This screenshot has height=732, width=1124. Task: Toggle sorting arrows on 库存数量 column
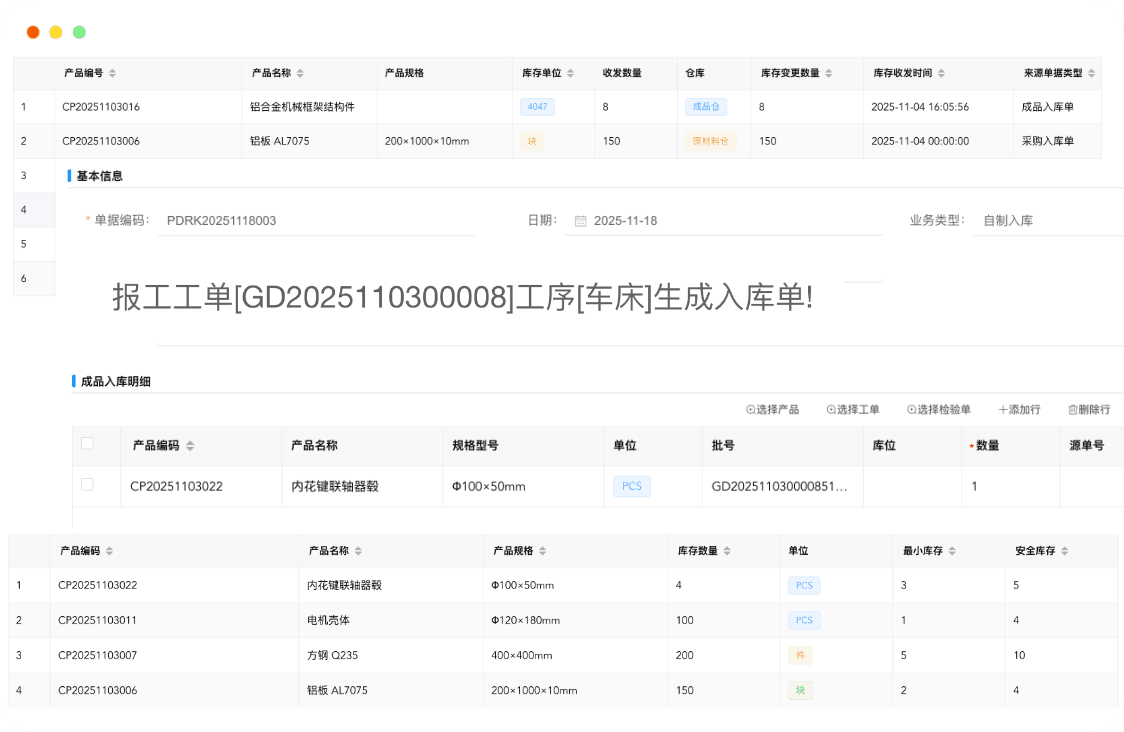727,550
